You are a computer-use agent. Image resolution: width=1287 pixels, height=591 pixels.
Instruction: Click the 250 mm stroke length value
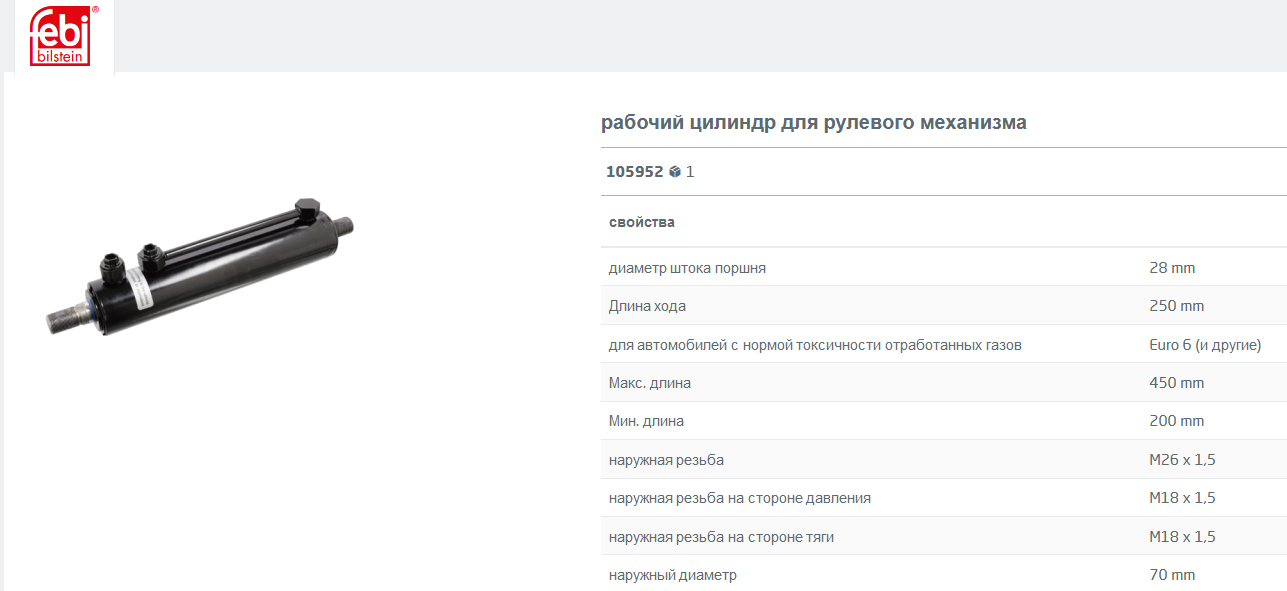tap(1177, 306)
